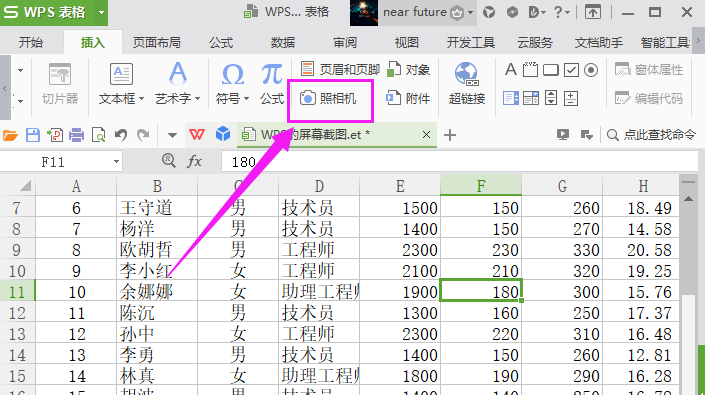Click cell containing 15.76
This screenshot has height=395, width=705.
point(641,292)
